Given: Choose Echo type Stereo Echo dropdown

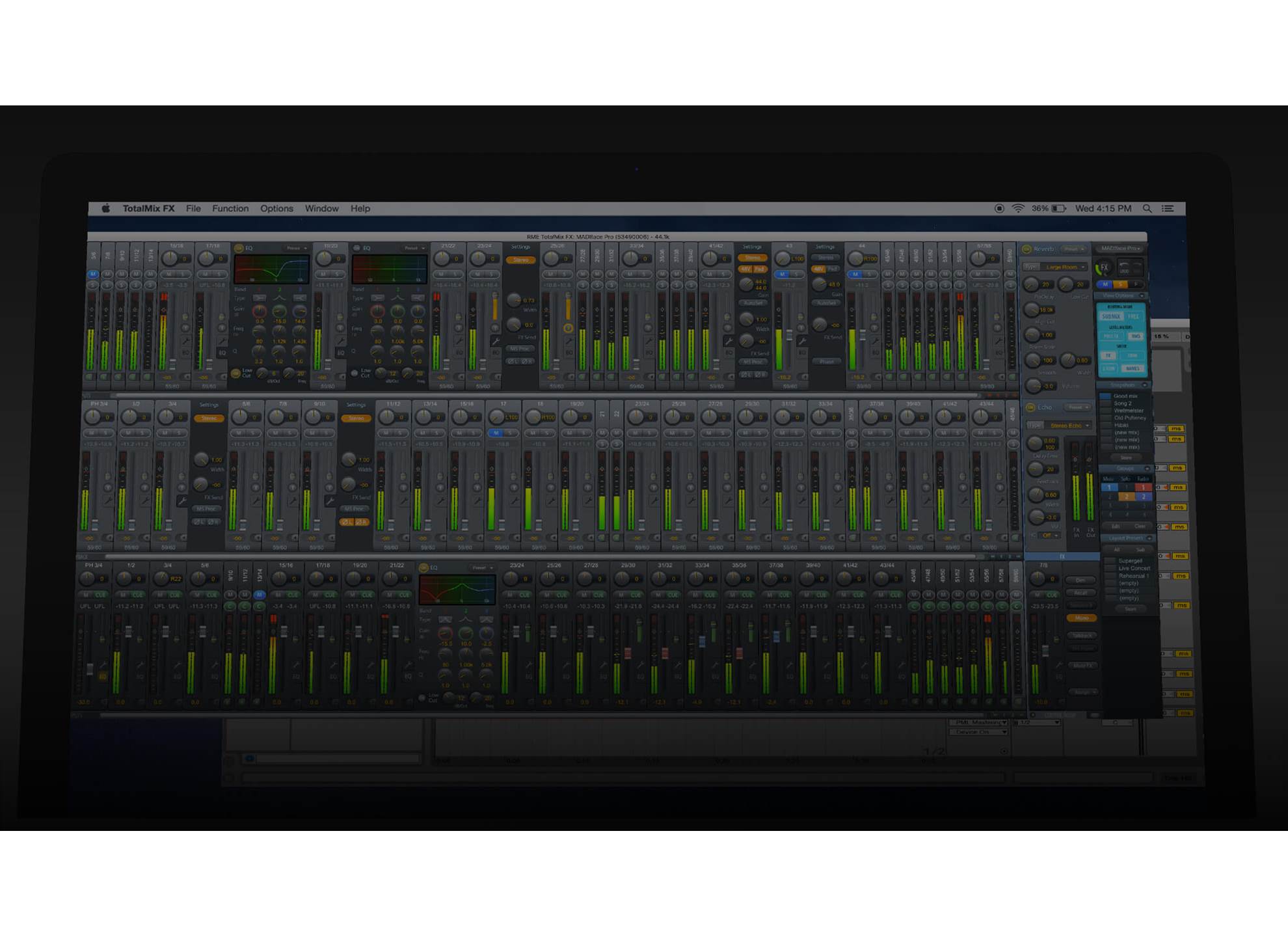Looking at the screenshot, I should 1068,426.
